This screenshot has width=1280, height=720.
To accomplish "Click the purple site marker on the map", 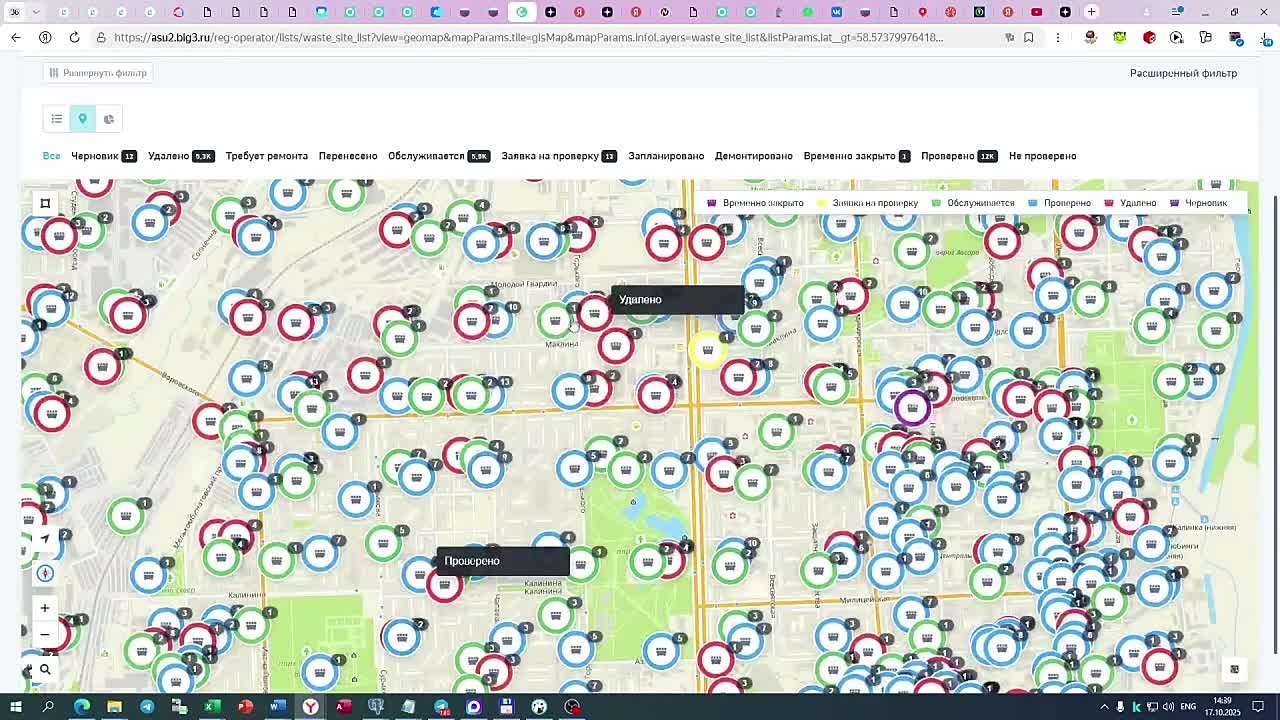I will [912, 407].
